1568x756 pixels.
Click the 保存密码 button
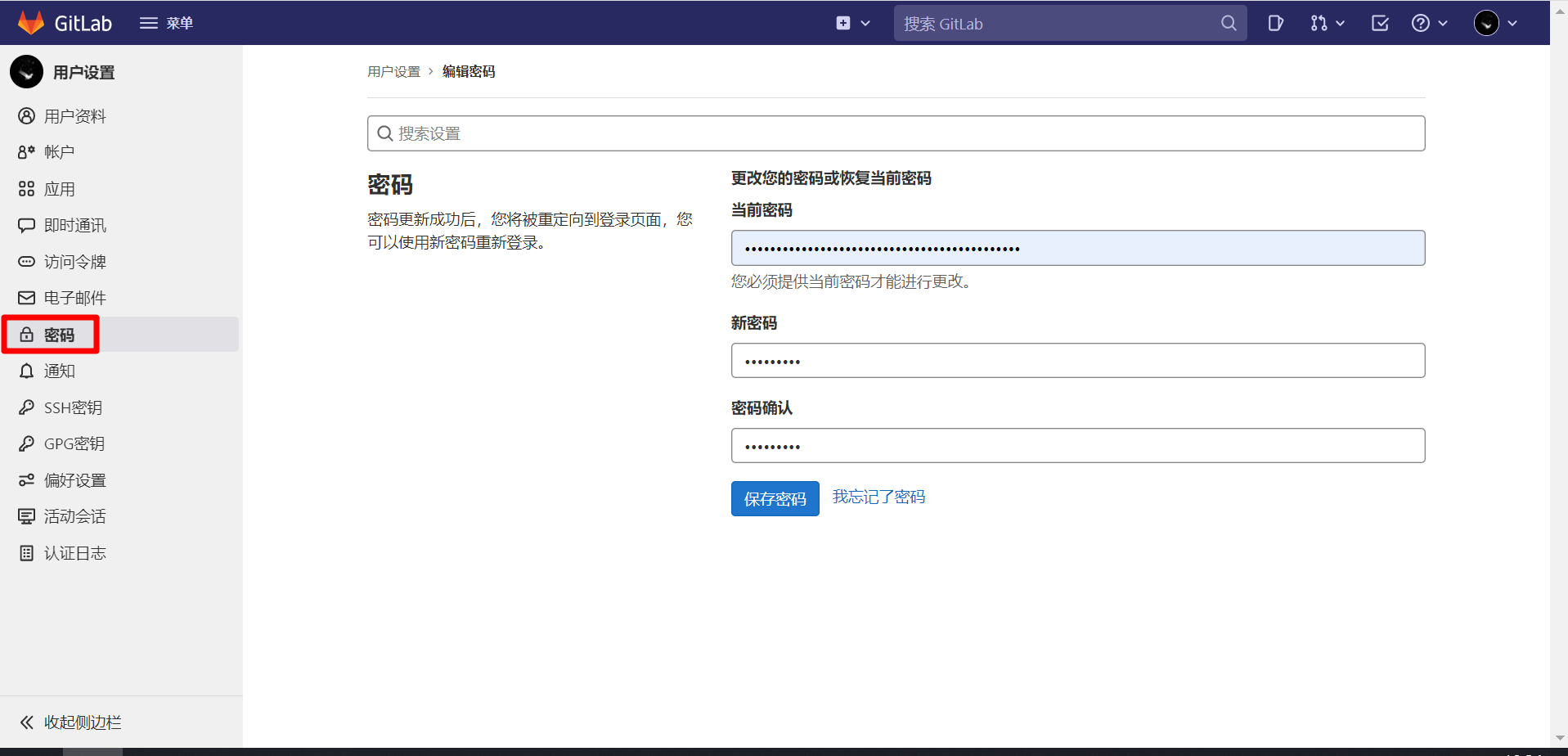click(775, 498)
